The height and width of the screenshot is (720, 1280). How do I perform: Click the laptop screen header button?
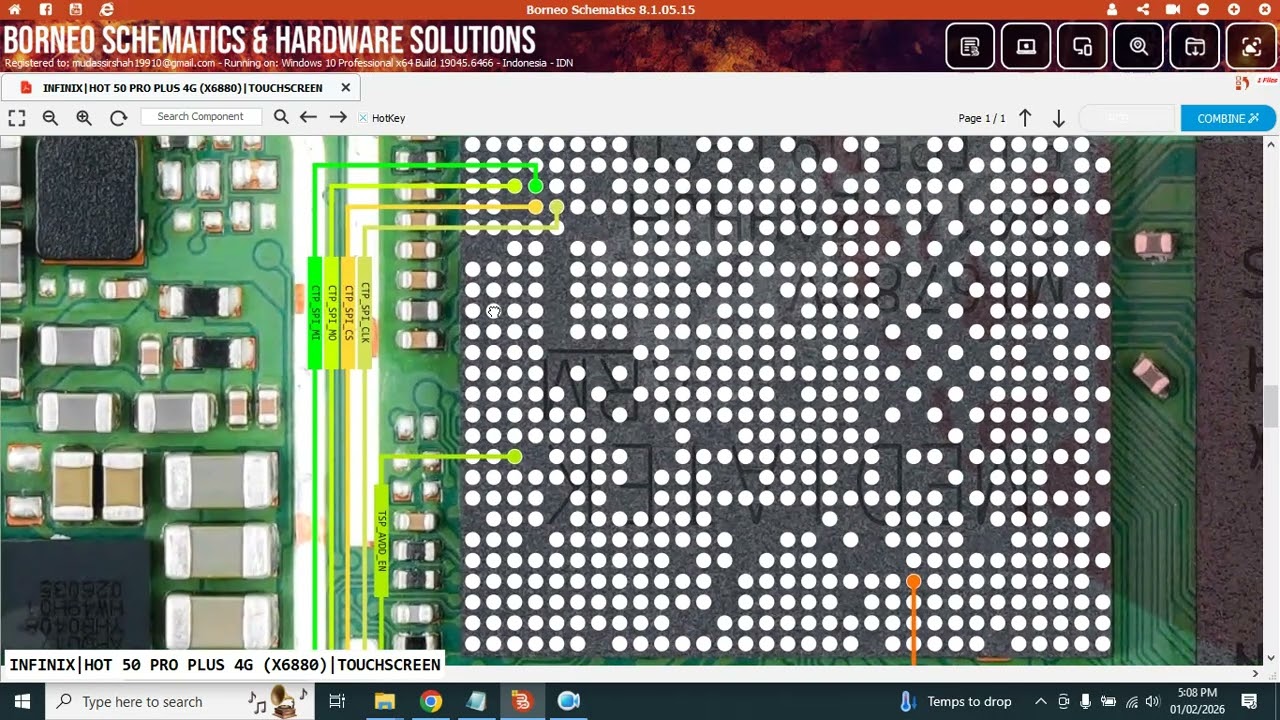(x=1026, y=46)
